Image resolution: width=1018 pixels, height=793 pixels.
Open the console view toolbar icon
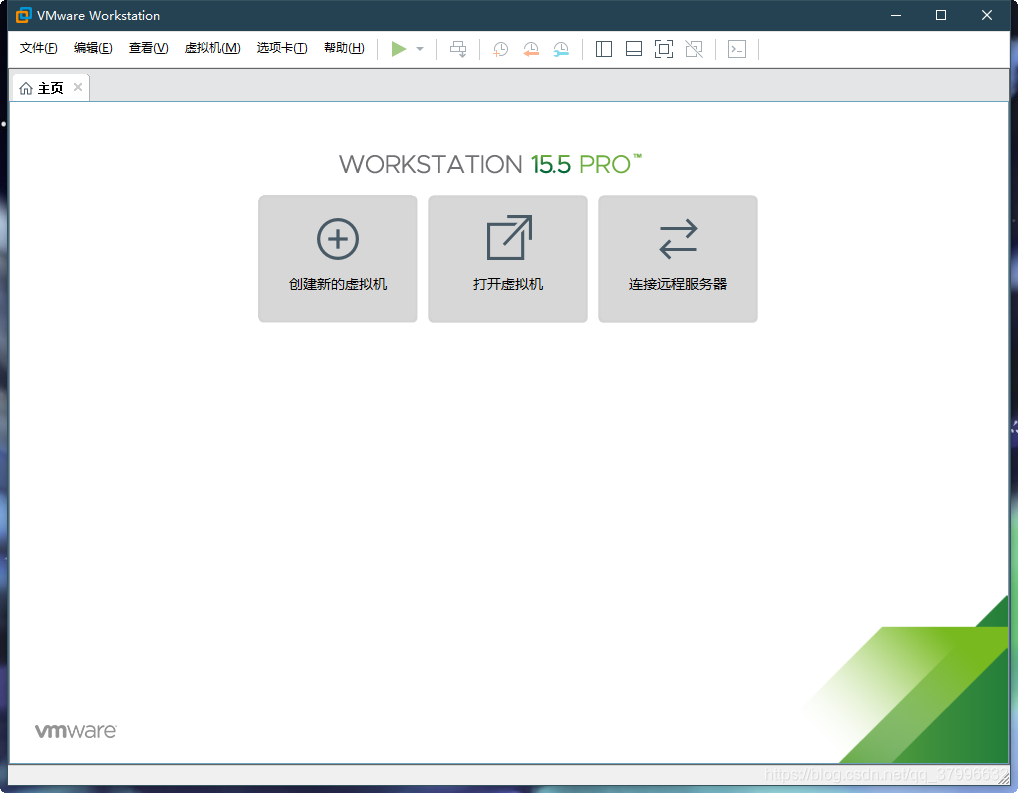tap(737, 49)
